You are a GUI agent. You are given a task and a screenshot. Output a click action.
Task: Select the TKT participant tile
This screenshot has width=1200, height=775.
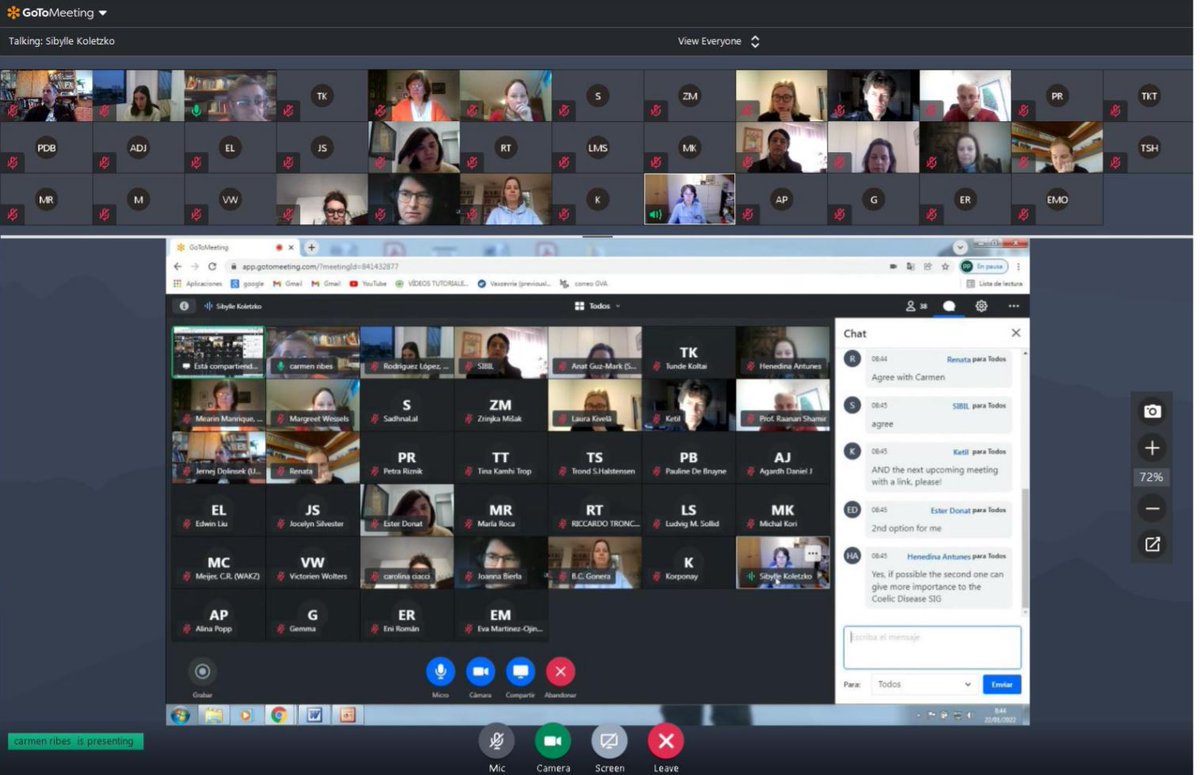click(x=1149, y=96)
